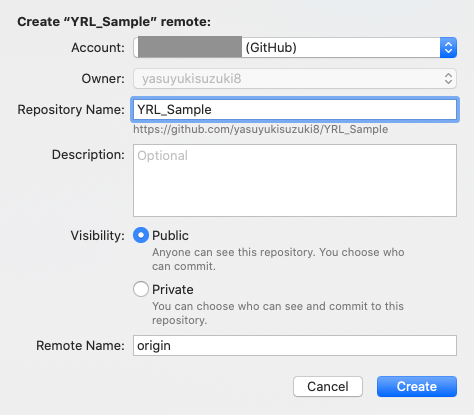
Task: Click the "You can choose who can see" text
Action: coord(278,313)
